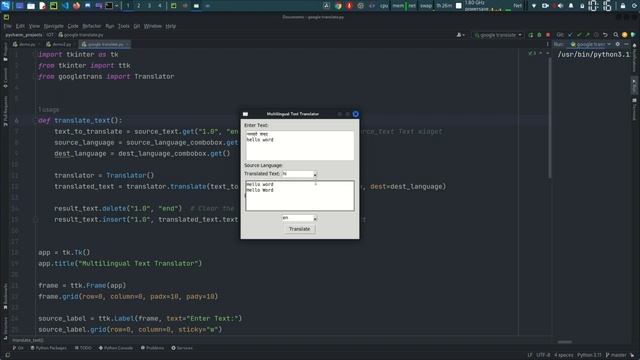Open the google translate run configuration dropdown
The width and height of the screenshot is (640, 360).
[498, 35]
